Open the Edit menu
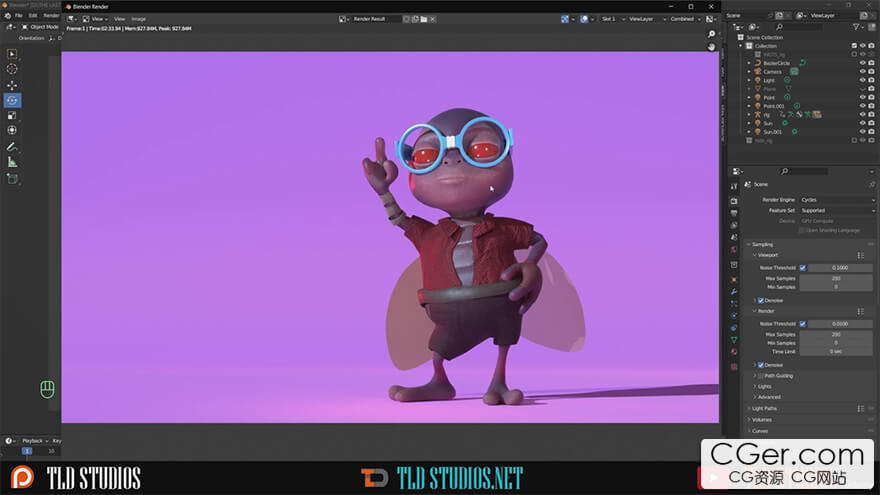Image resolution: width=880 pixels, height=495 pixels. [x=33, y=16]
